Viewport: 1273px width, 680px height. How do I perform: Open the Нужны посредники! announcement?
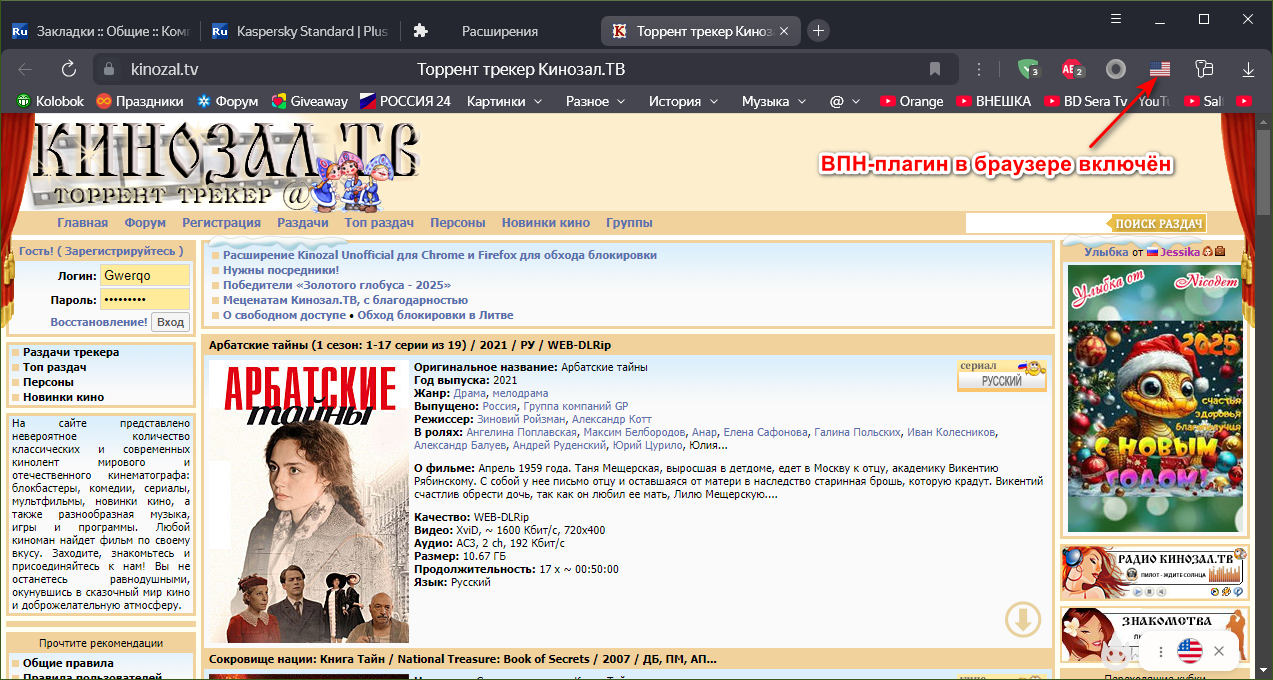click(x=281, y=270)
